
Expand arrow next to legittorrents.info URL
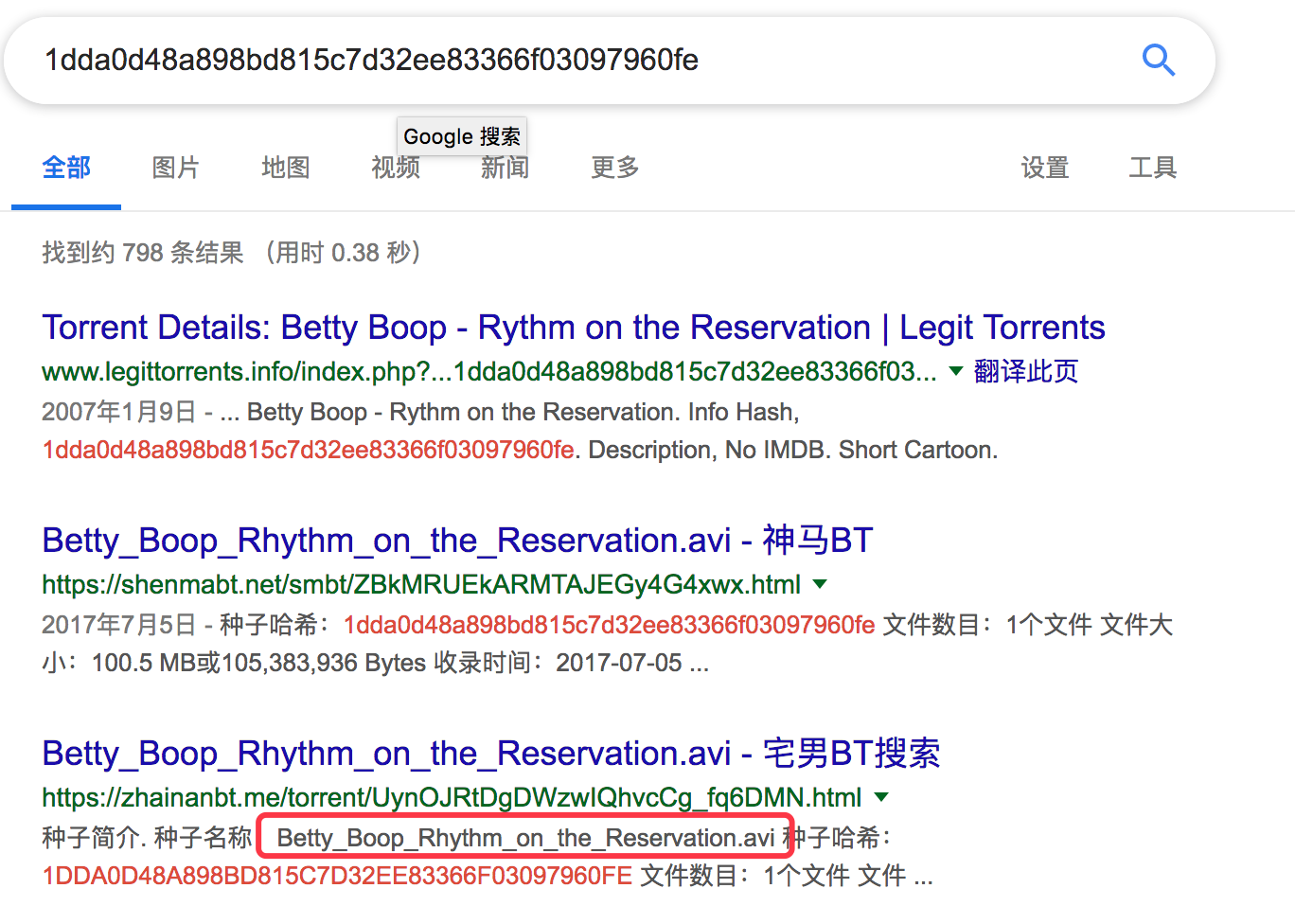[x=956, y=371]
